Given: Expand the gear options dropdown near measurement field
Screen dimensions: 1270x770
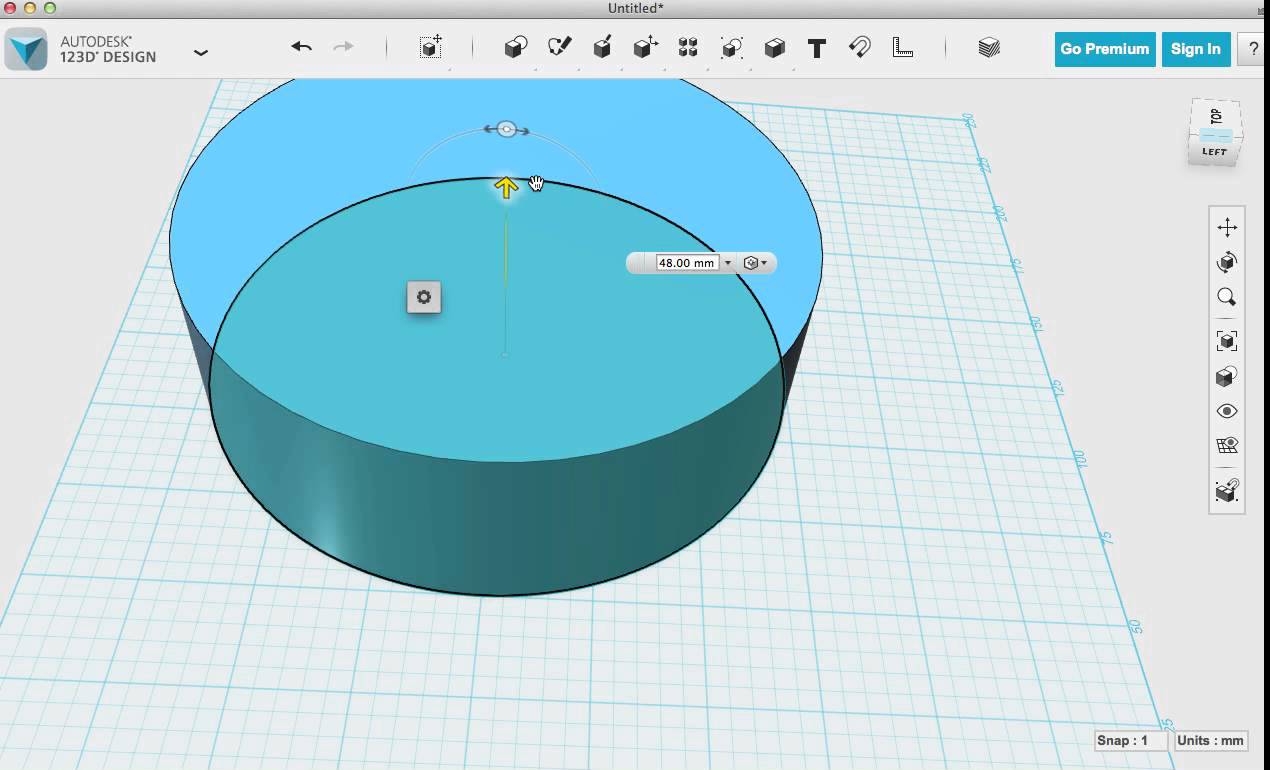Looking at the screenshot, I should pos(764,262).
